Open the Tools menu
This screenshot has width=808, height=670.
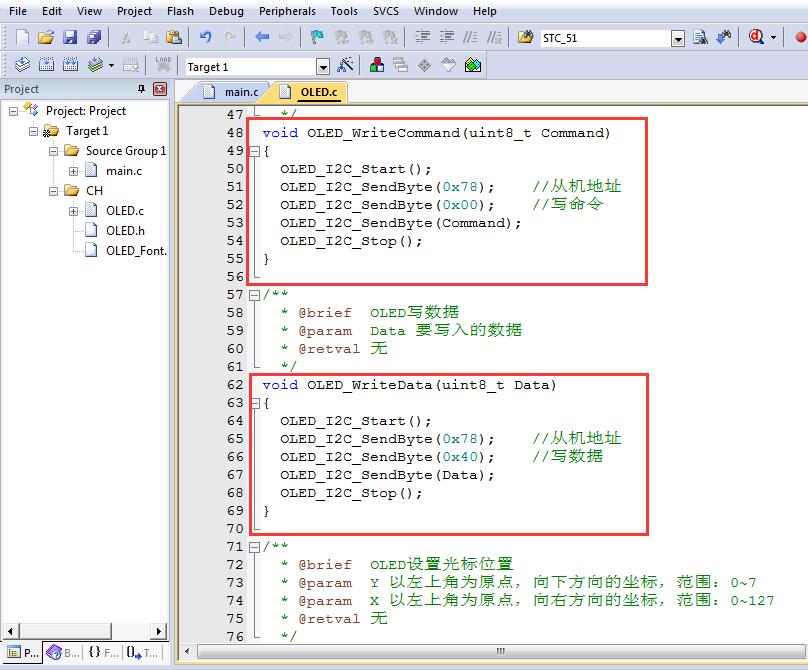point(344,11)
